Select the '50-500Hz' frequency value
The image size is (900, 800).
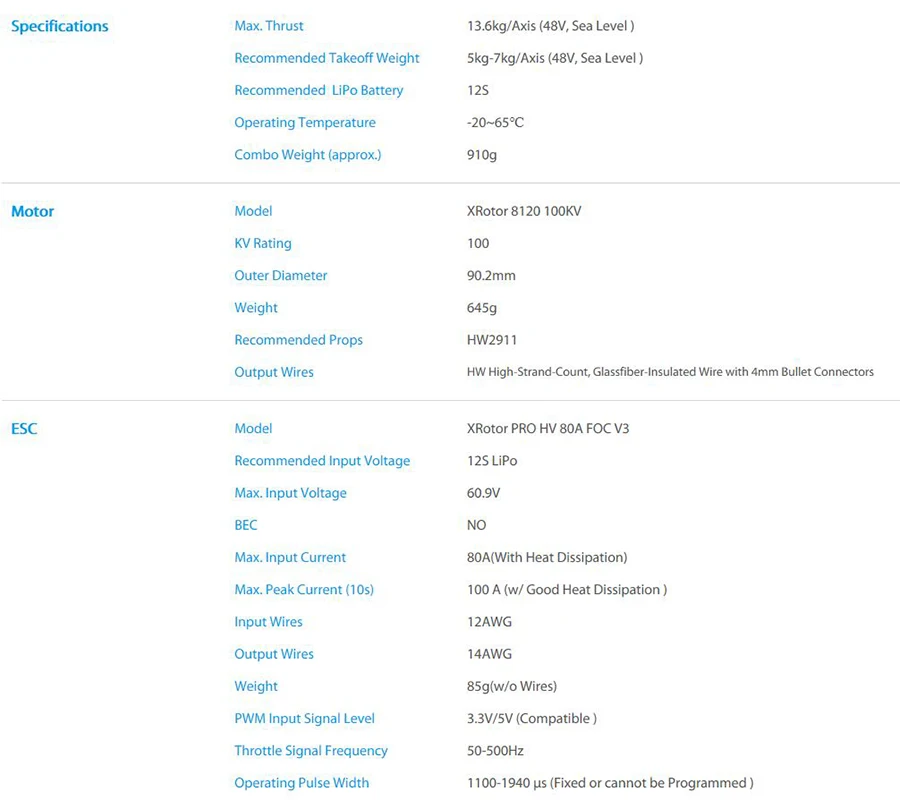tap(495, 751)
